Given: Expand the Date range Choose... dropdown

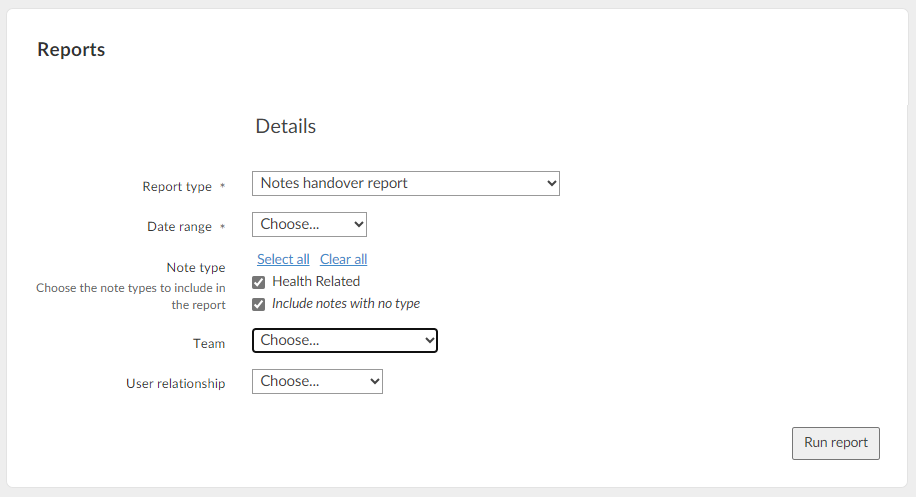Looking at the screenshot, I should (309, 224).
